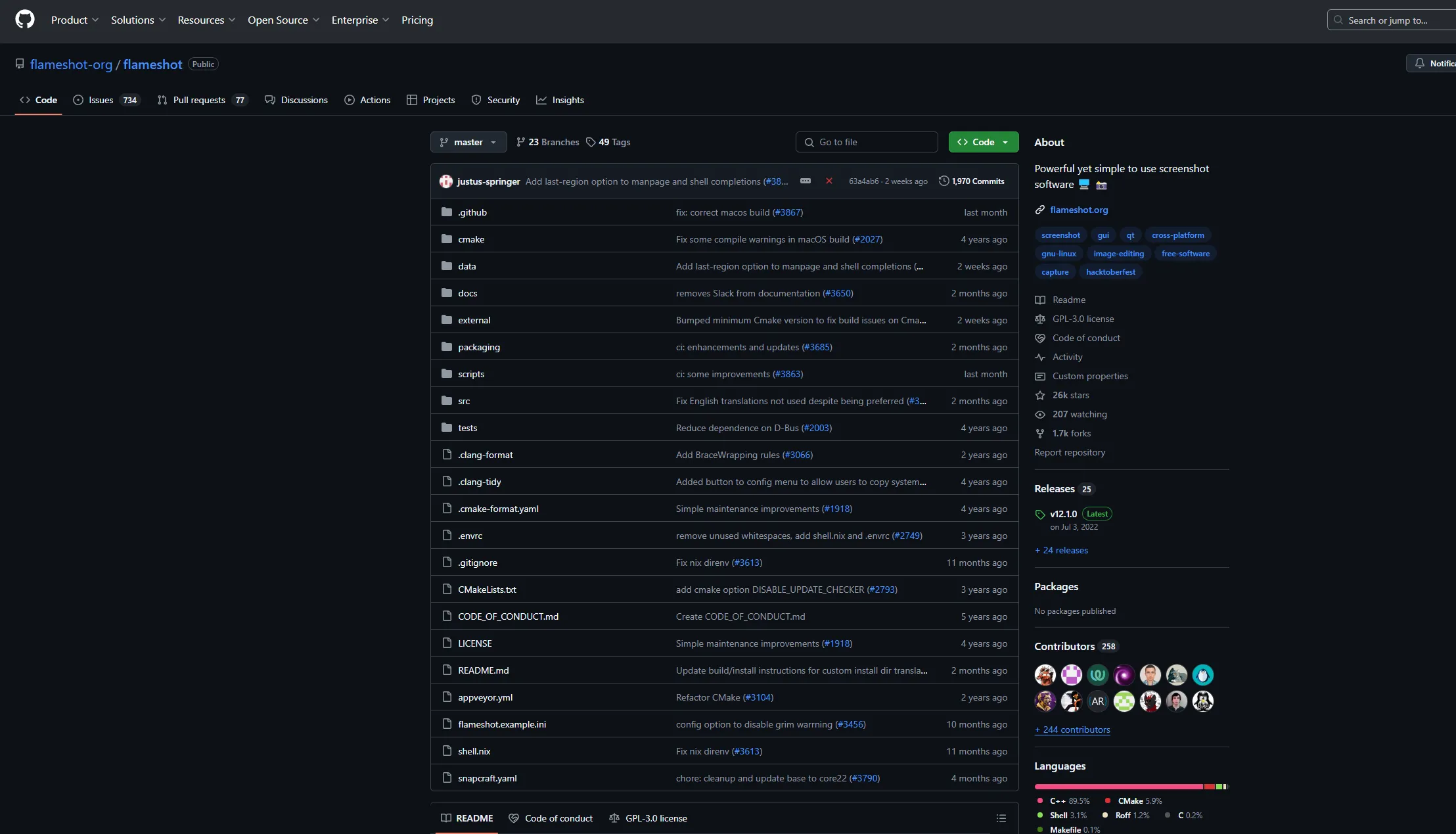Click the GPL-3.0 license scale icon in About
Screen dimensions: 1456x834
point(1040,319)
